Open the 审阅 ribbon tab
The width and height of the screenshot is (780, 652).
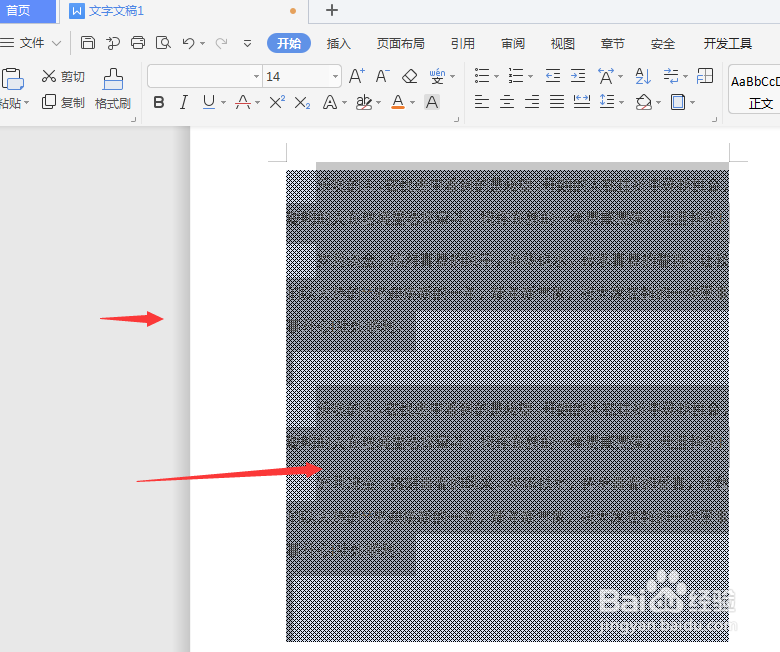513,43
